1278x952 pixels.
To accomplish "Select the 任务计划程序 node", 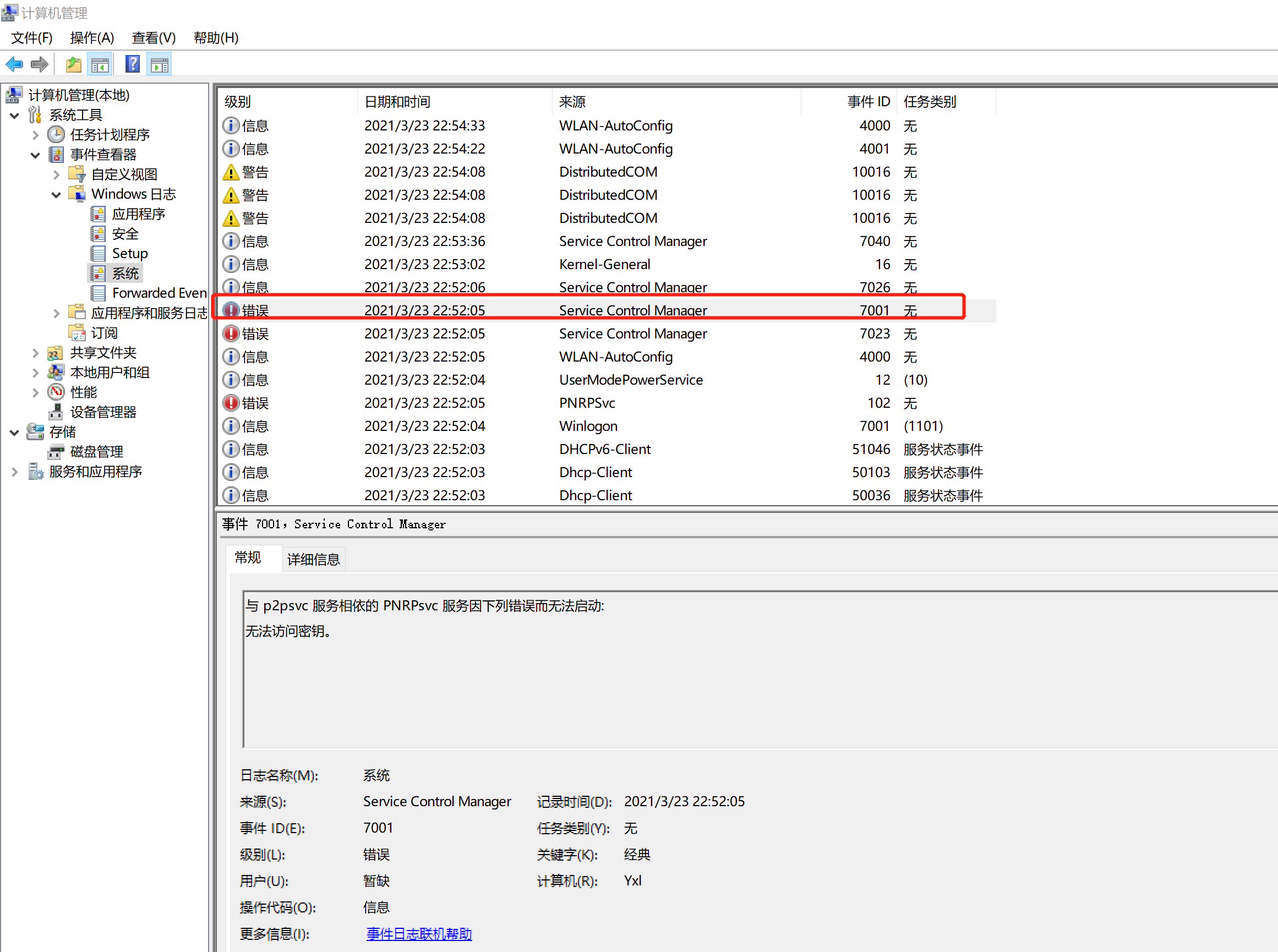I will (110, 135).
